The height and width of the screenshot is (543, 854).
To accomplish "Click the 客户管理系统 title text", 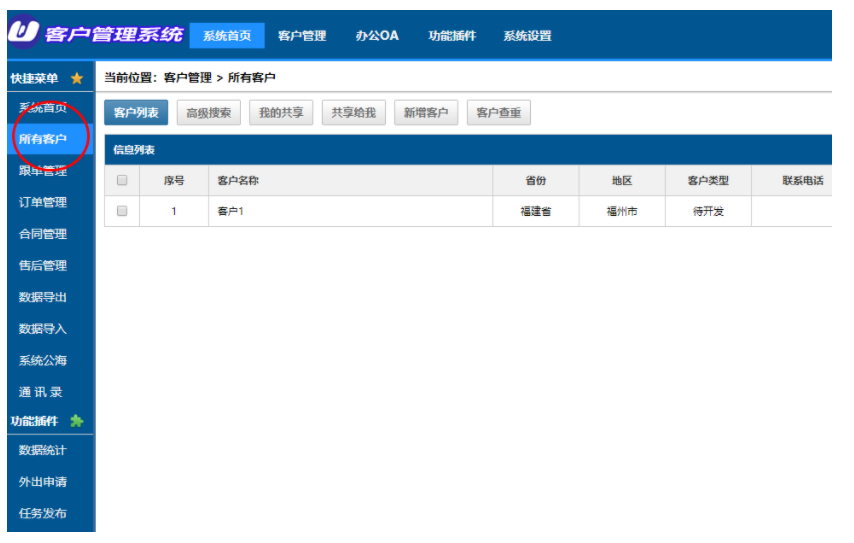I will coord(114,34).
